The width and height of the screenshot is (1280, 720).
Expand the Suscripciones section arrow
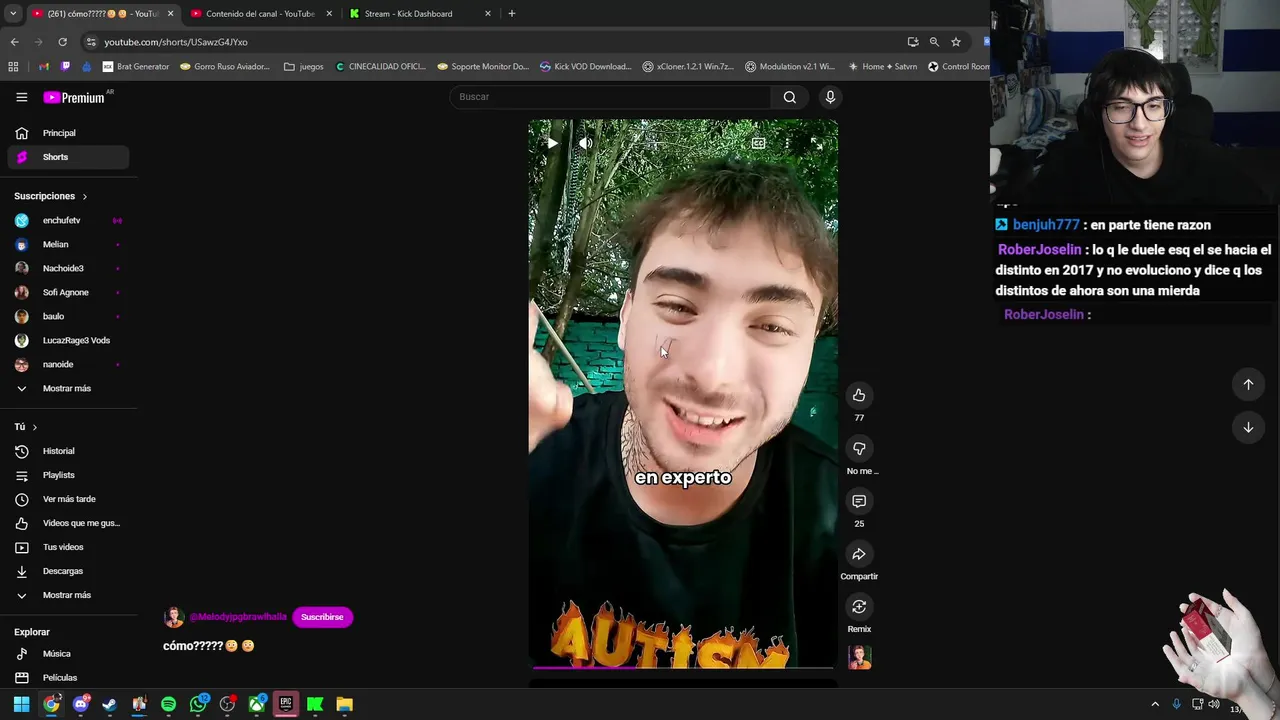tap(84, 196)
